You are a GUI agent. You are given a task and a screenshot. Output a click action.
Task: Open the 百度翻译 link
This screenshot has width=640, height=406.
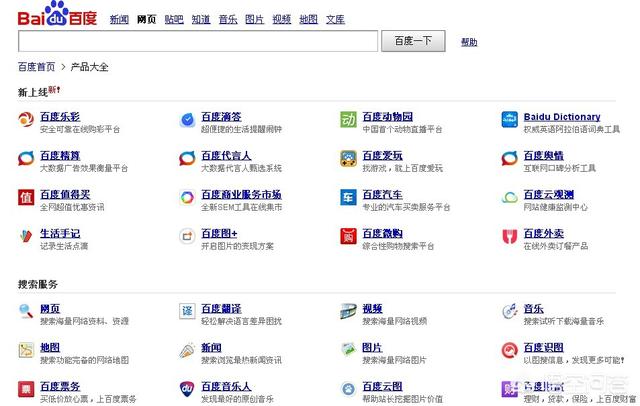pos(221,308)
